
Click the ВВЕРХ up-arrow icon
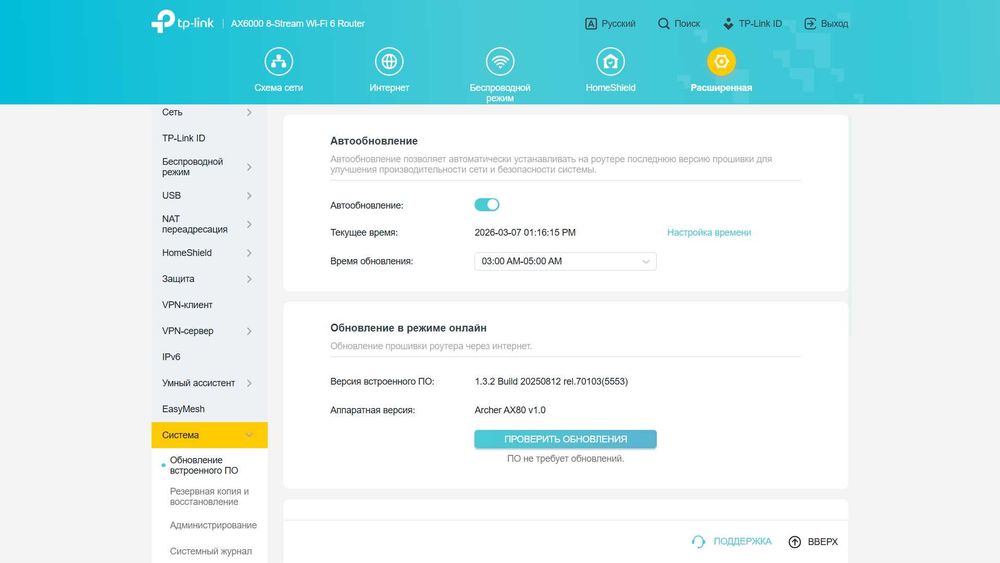[795, 541]
